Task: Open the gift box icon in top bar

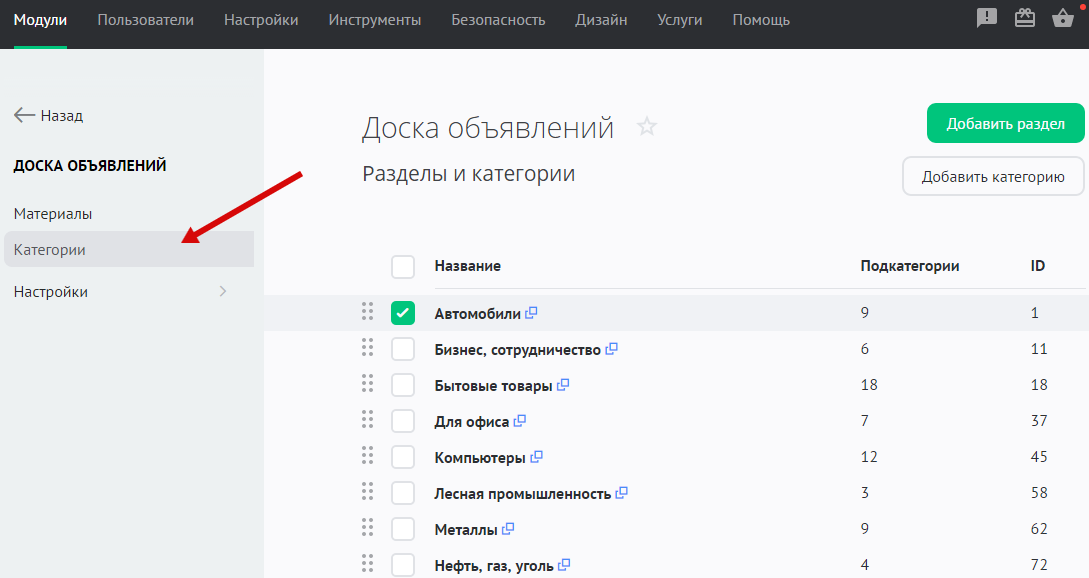Action: pyautogui.click(x=1025, y=18)
